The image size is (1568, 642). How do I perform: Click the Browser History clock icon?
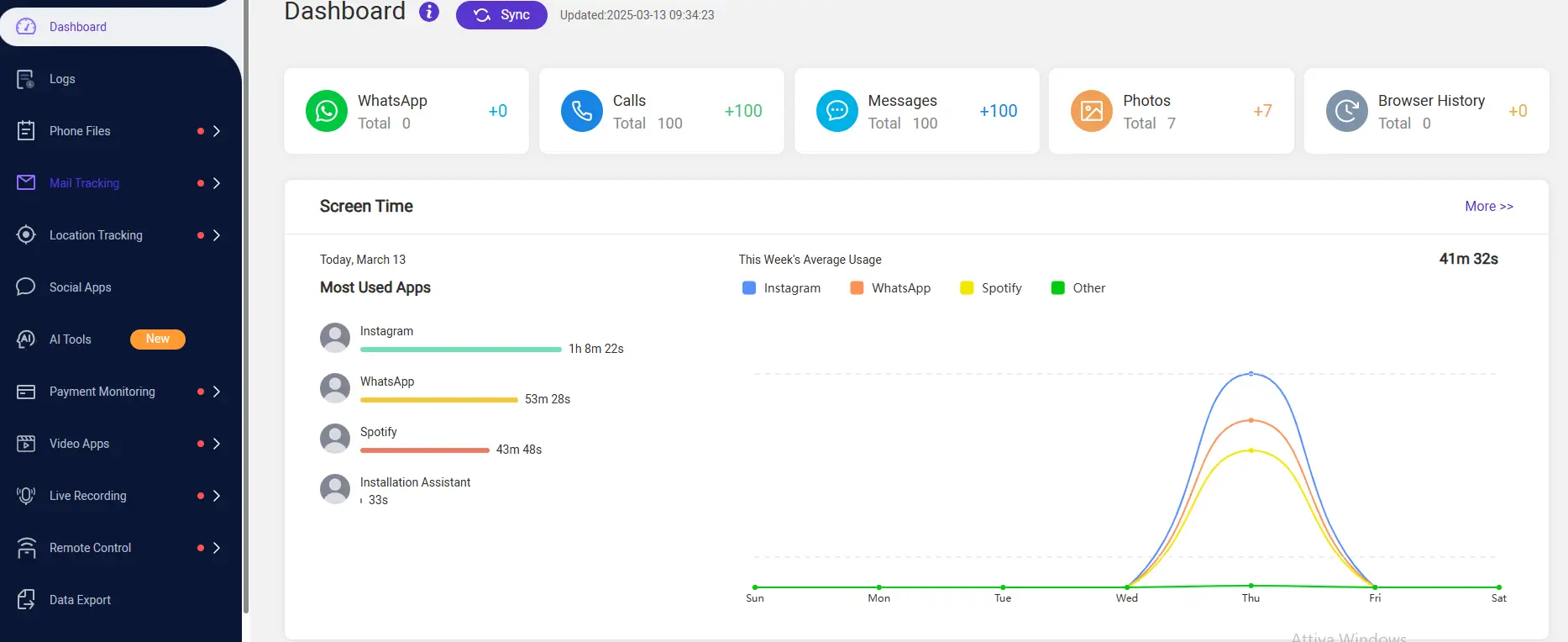pos(1346,111)
